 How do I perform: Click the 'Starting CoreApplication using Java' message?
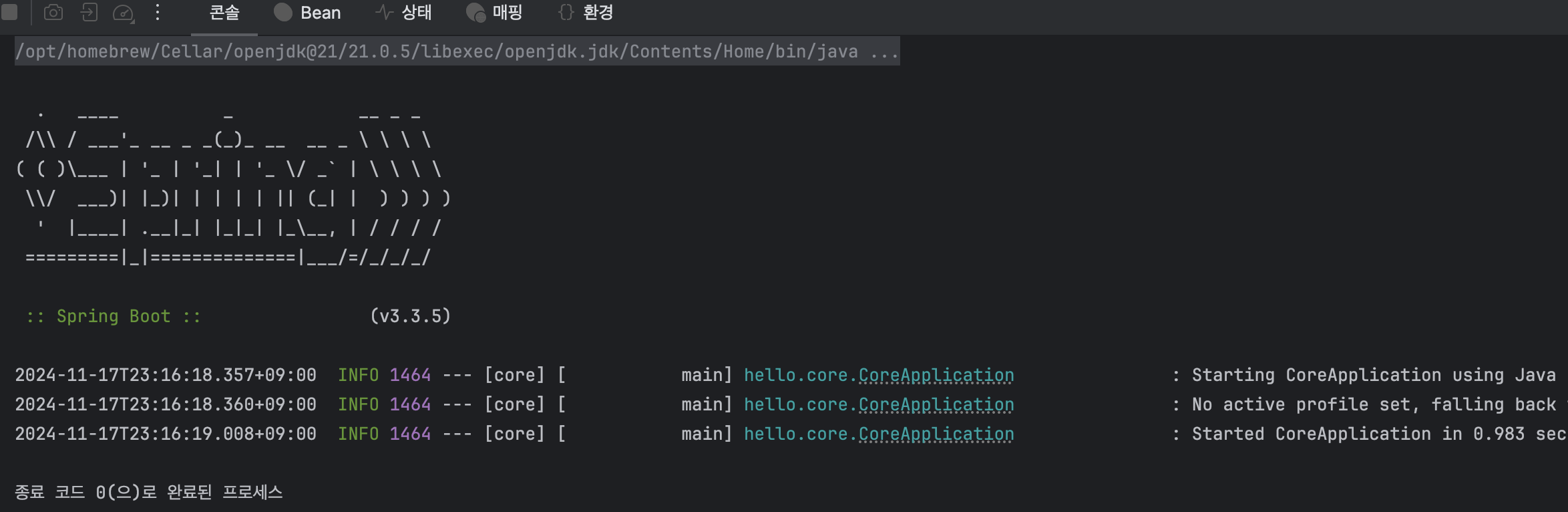click(1373, 375)
